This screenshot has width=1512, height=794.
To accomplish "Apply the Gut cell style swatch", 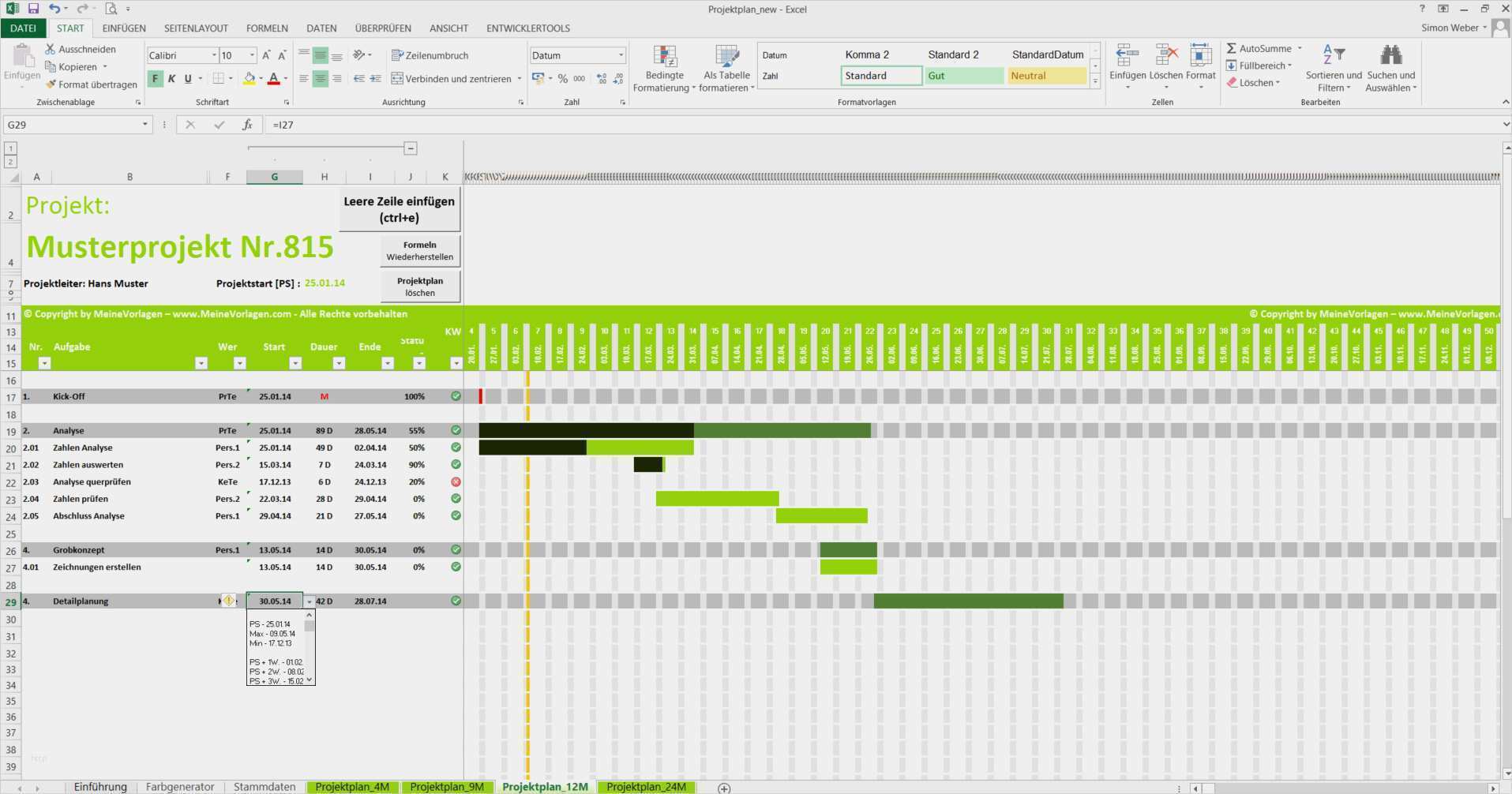I will coord(963,76).
